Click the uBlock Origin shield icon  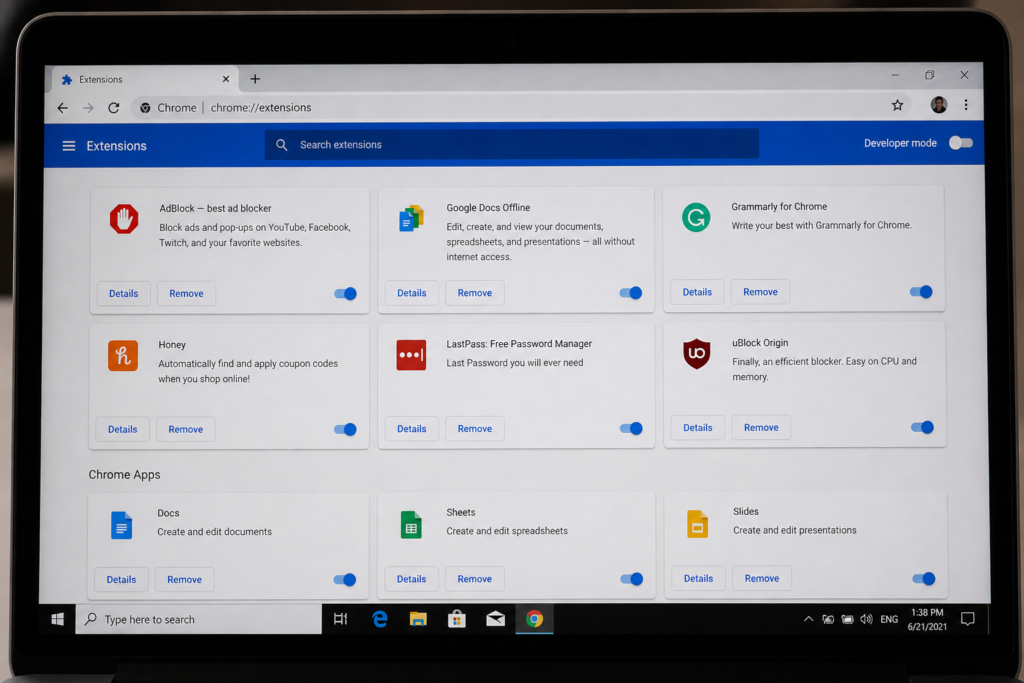[697, 353]
